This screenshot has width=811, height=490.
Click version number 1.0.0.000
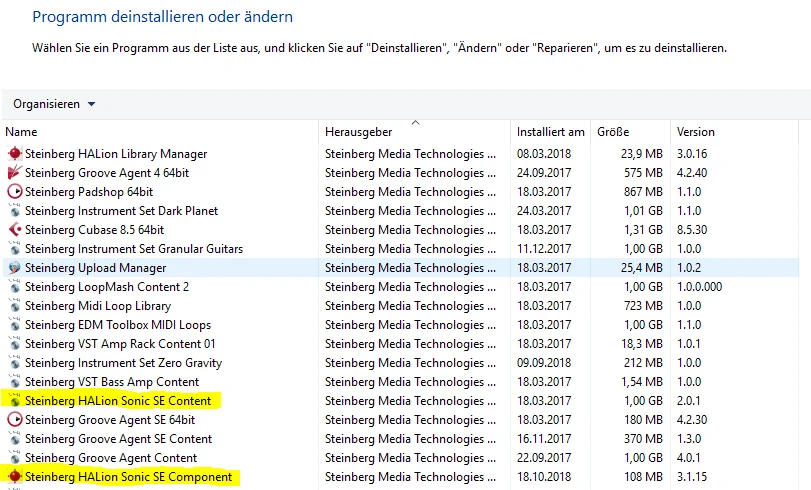point(699,287)
